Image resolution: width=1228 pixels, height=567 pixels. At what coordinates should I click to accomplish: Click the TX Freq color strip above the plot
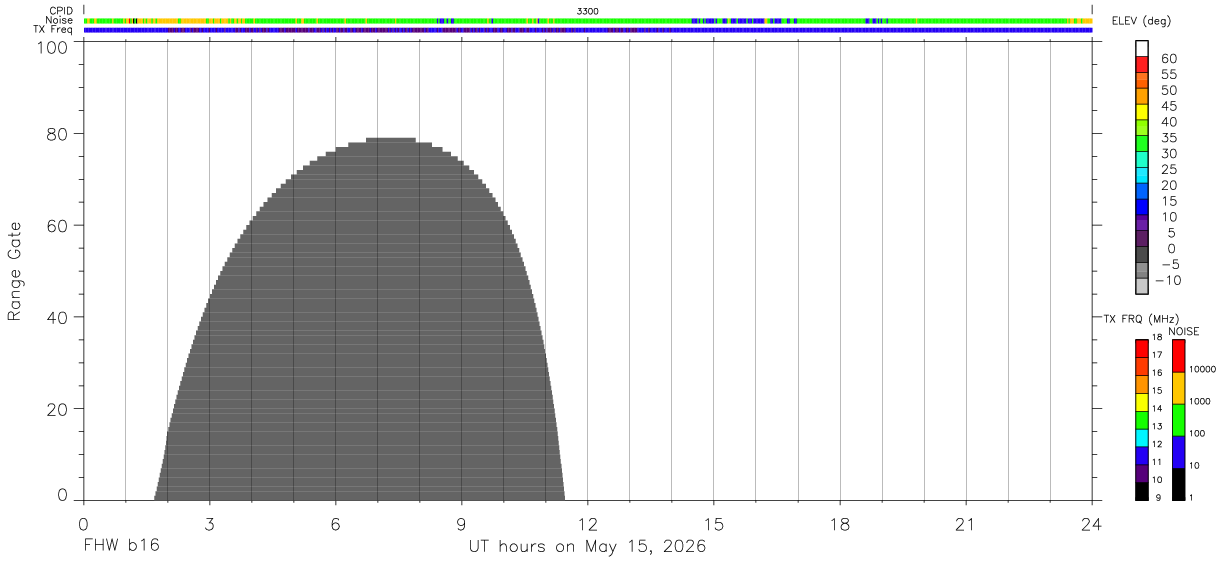tap(588, 30)
